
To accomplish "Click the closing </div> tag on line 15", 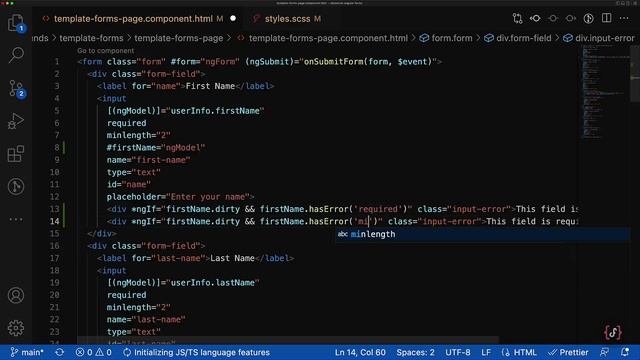I will (x=102, y=233).
